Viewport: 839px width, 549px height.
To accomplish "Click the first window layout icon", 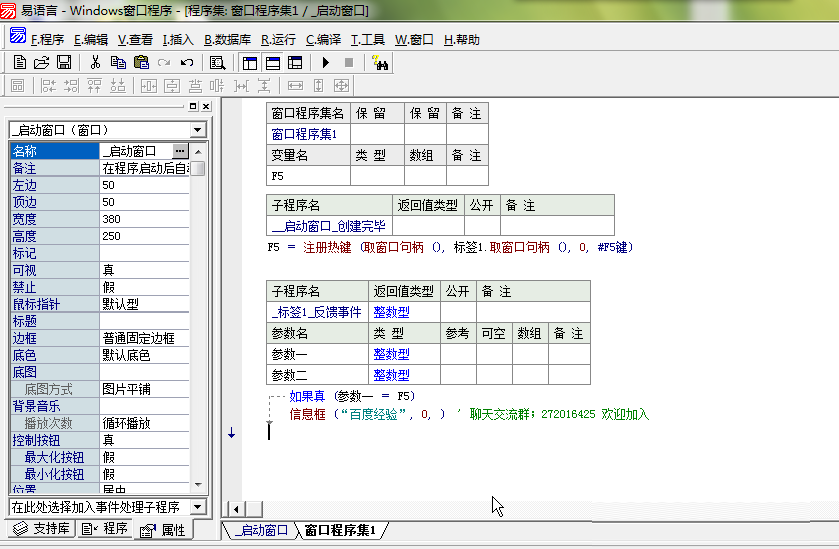I will (250, 63).
